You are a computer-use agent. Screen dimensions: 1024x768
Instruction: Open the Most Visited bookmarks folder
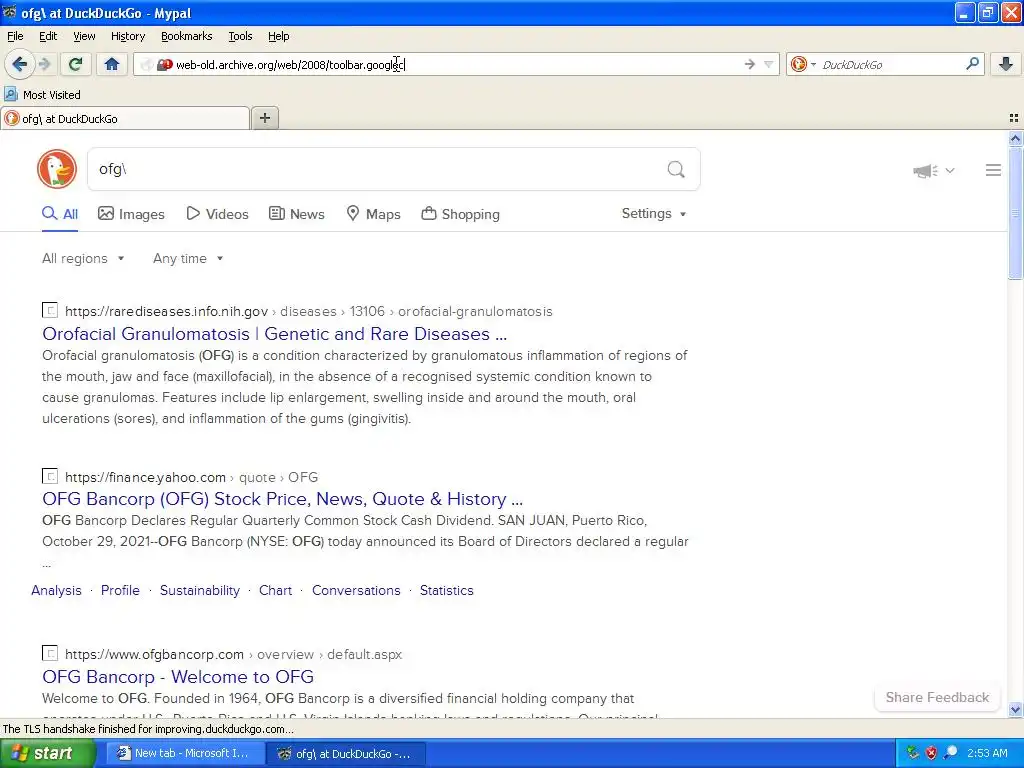pyautogui.click(x=42, y=95)
